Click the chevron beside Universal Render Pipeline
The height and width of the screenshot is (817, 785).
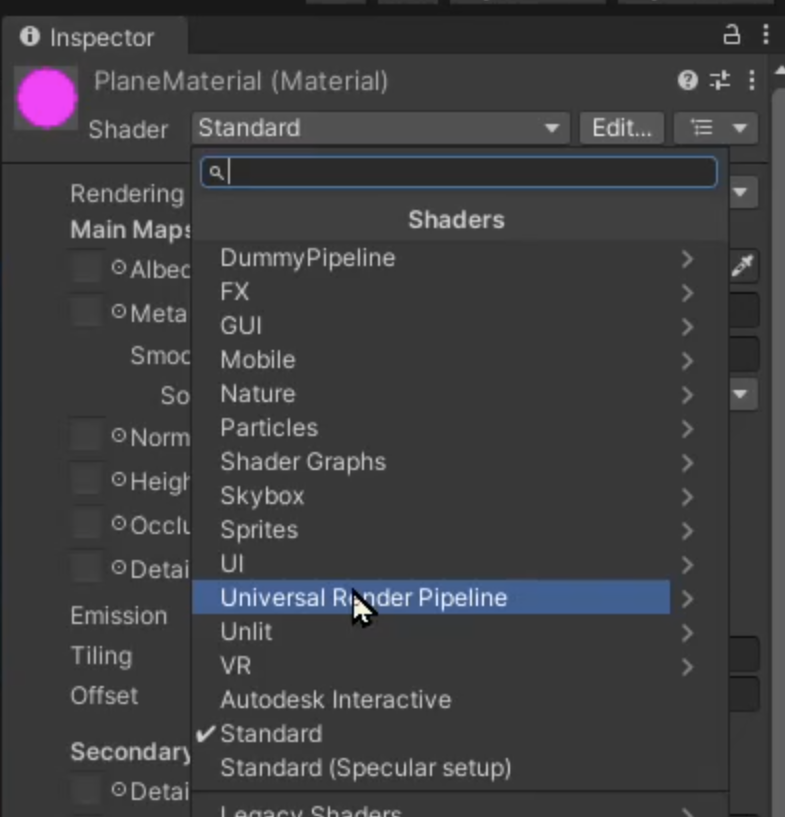point(688,599)
